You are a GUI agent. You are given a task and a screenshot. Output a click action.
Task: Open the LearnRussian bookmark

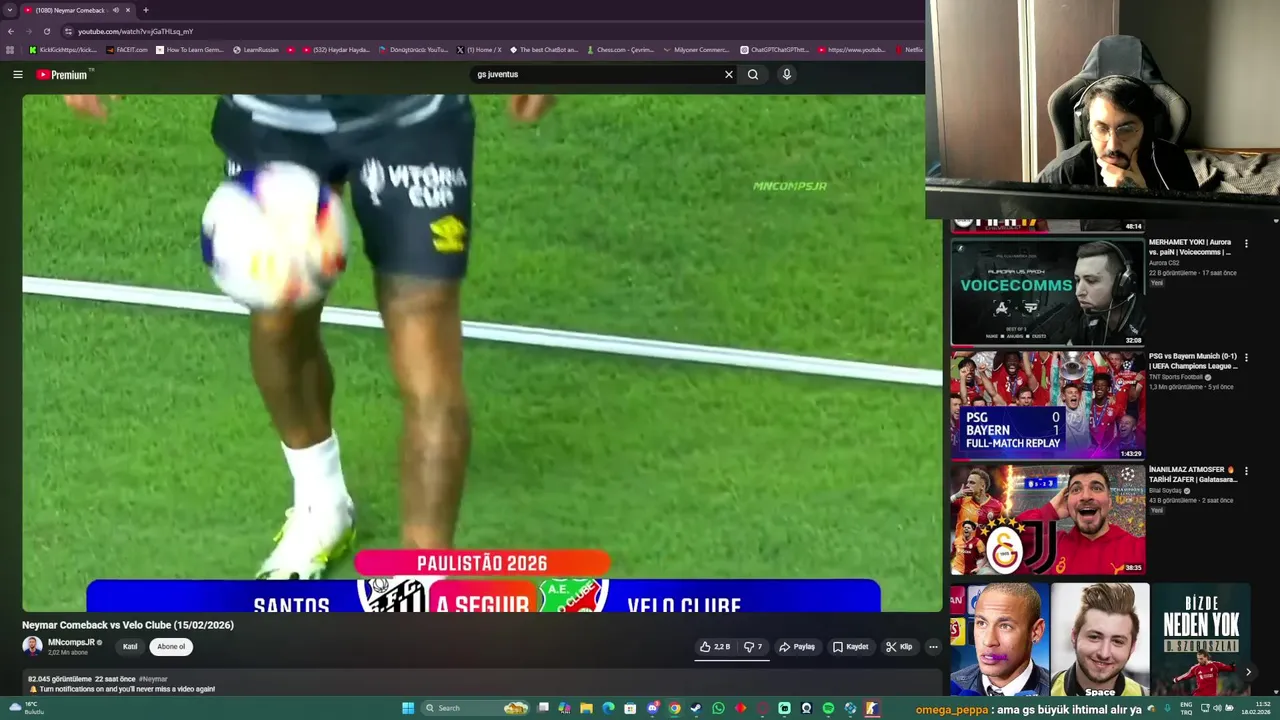(x=256, y=50)
